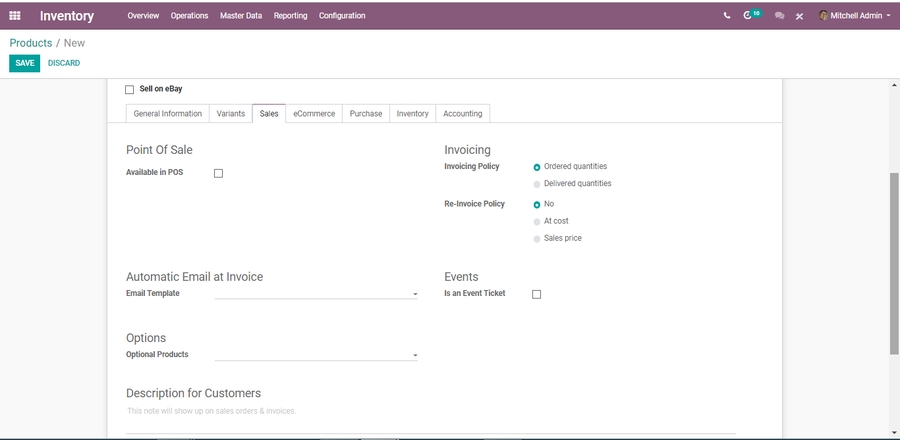Click the DISCARD button
This screenshot has width=900, height=440.
pos(64,63)
